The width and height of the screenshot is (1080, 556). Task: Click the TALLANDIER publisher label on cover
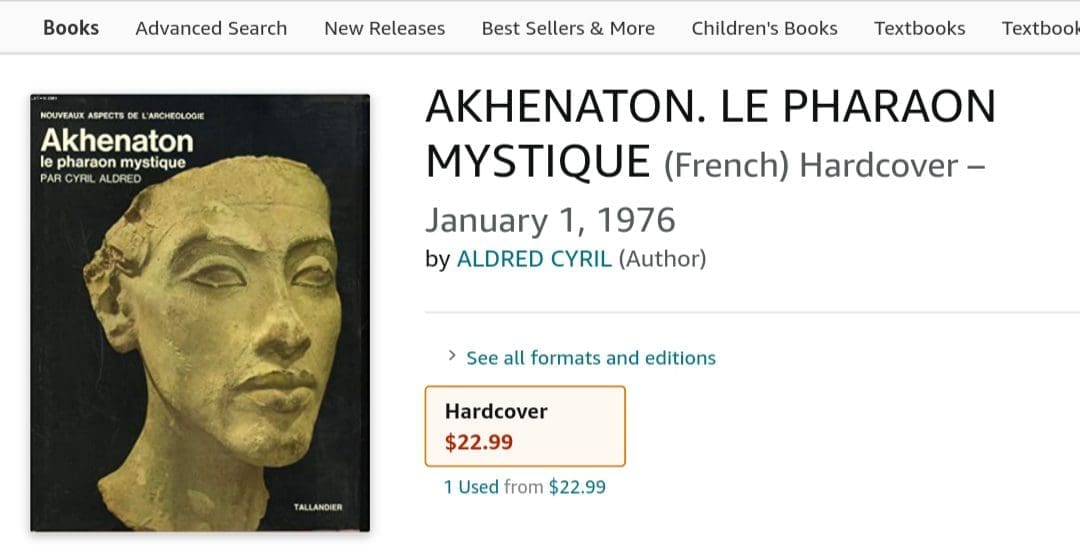click(x=318, y=507)
